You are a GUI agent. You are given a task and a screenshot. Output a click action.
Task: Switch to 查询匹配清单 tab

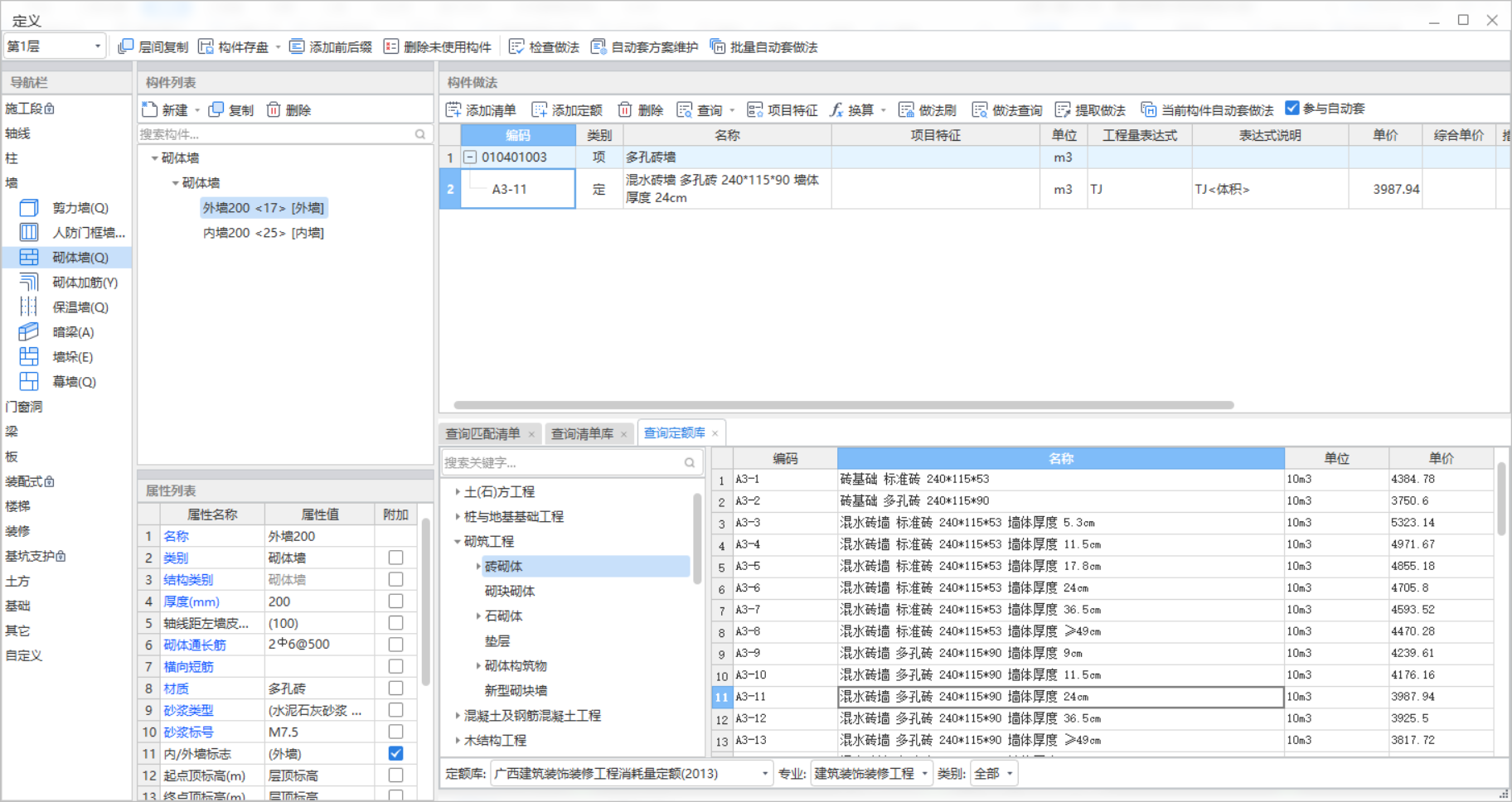482,433
